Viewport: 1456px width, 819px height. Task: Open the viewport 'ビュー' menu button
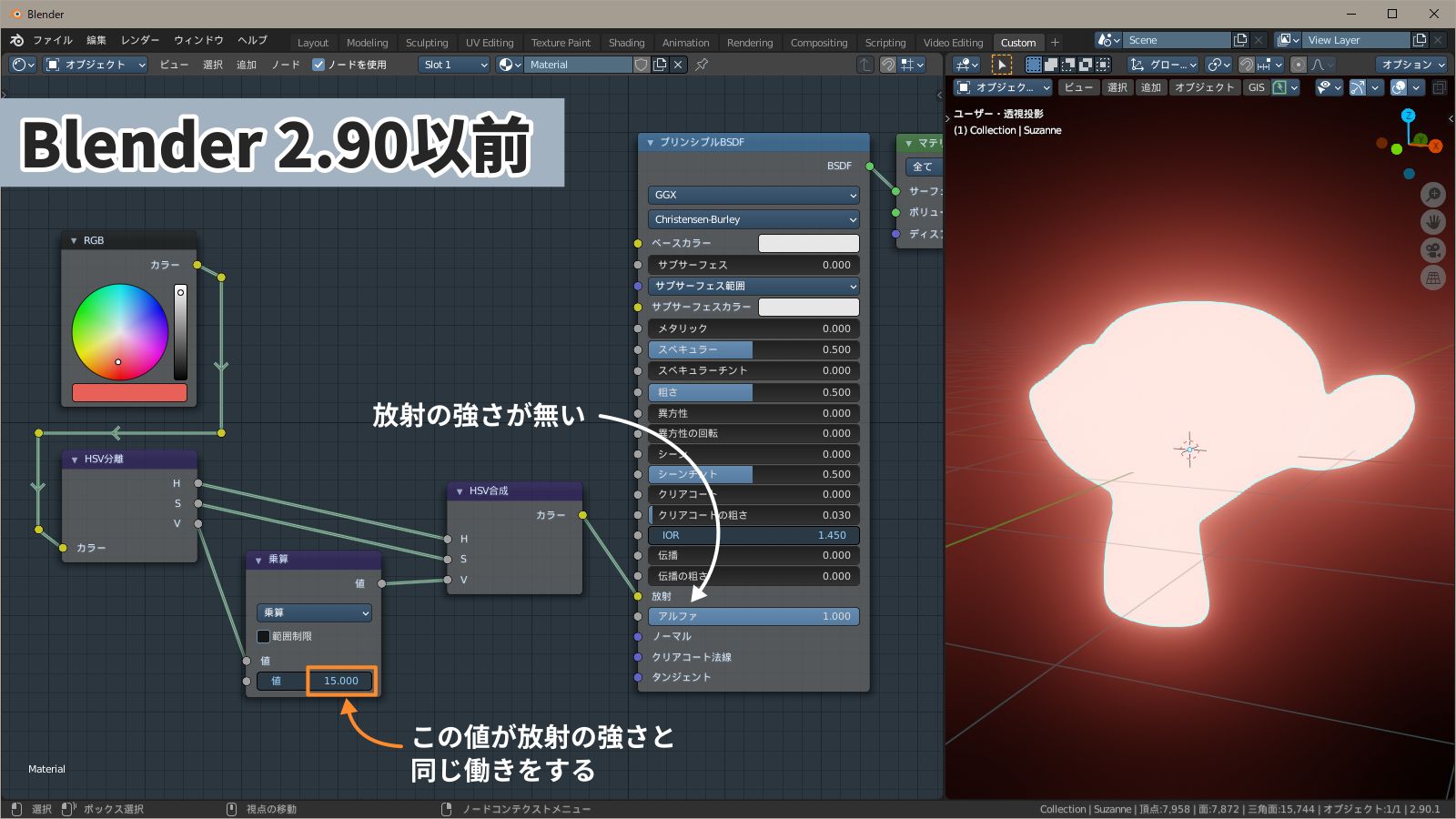1078,87
